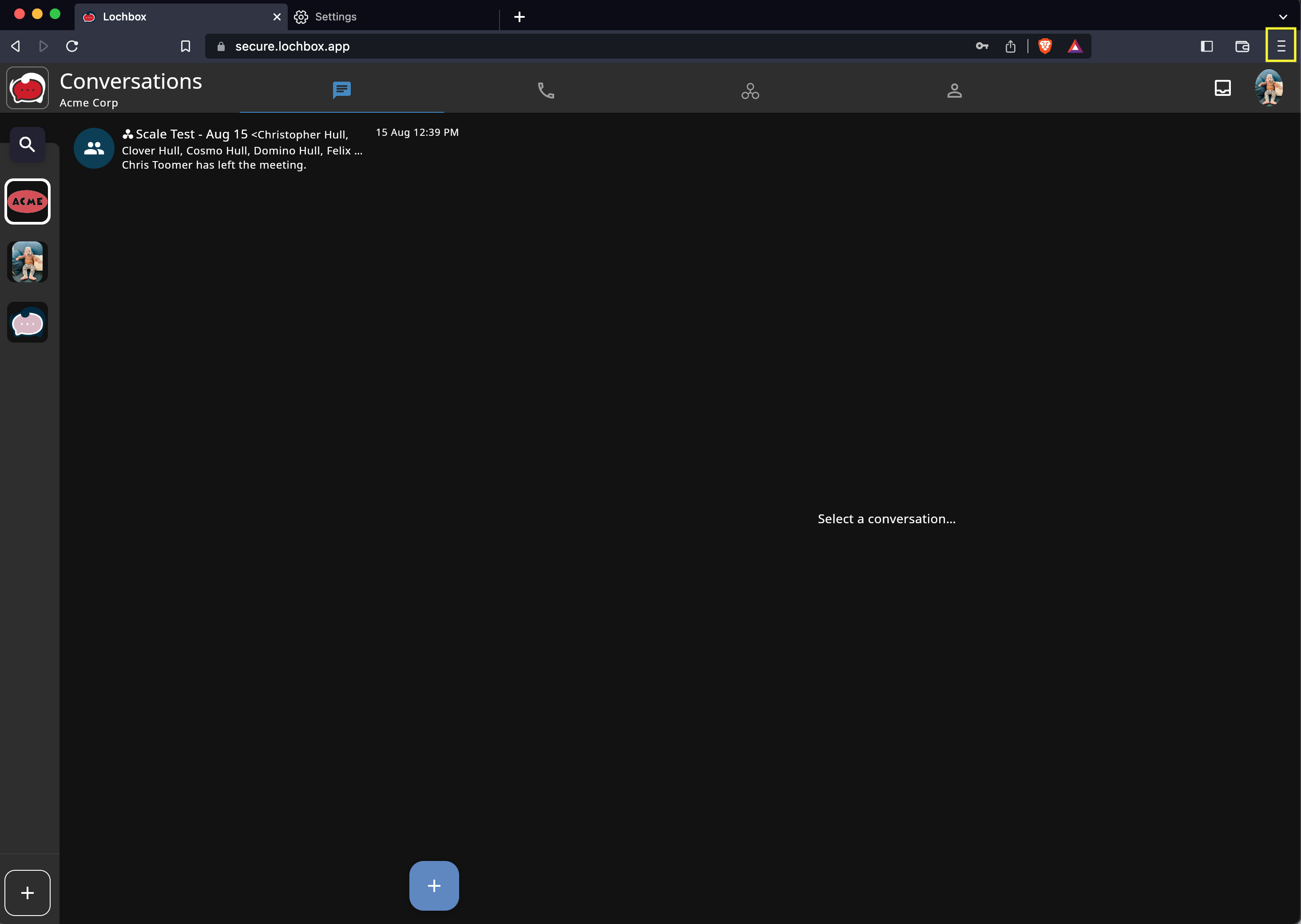Screen dimensions: 1301x924
Task: Select the ACME workspace icon
Action: (28, 201)
